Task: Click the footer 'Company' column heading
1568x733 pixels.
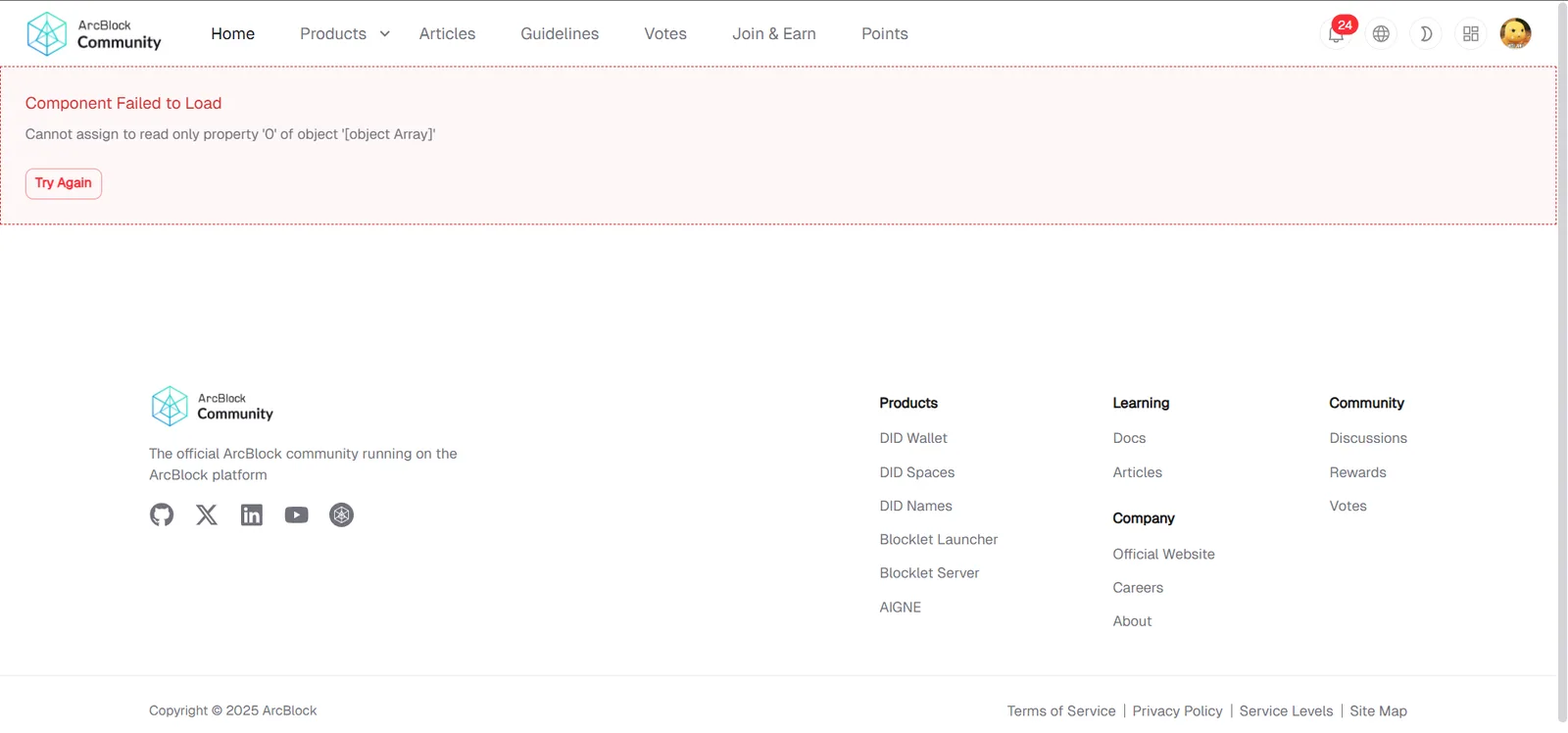Action: coord(1144,518)
